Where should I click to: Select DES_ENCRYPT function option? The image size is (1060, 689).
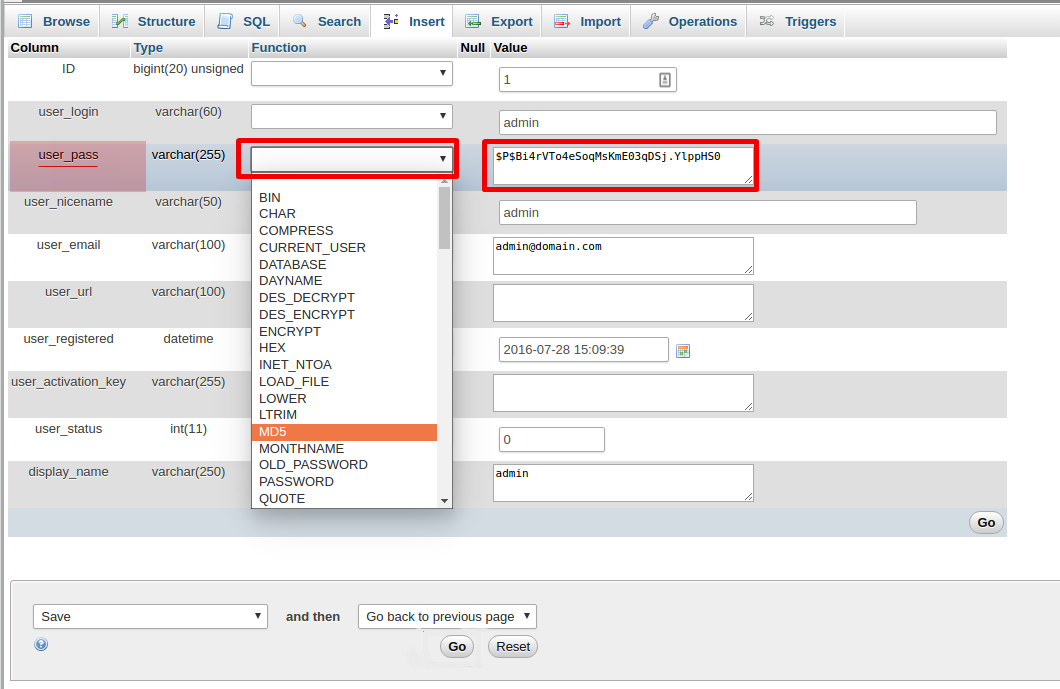[344, 314]
